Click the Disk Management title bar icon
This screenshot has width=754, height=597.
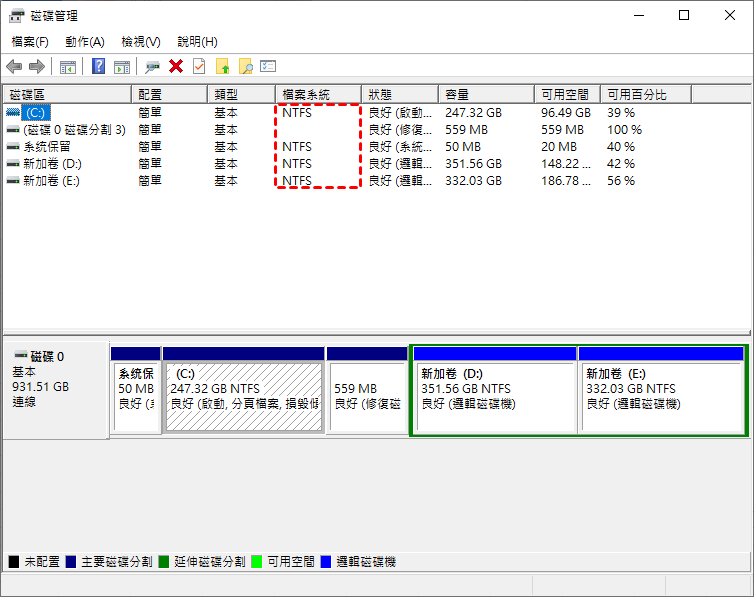pyautogui.click(x=16, y=16)
